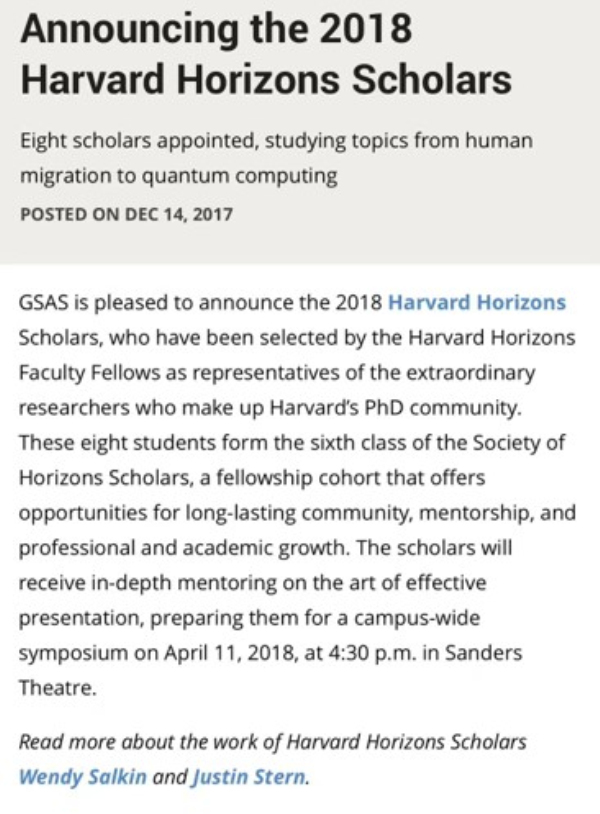Follow the Justin Stern link
The width and height of the screenshot is (600, 814).
249,777
